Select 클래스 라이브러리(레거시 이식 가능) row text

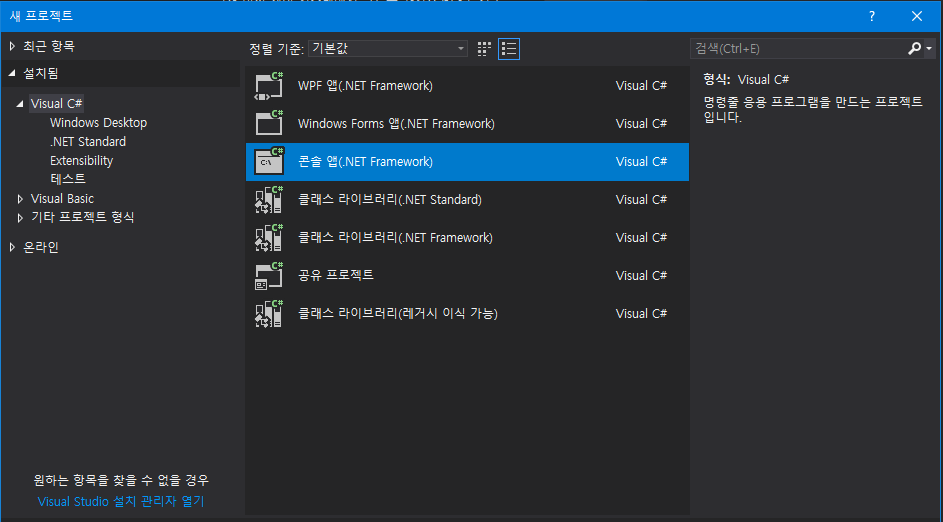(398, 313)
